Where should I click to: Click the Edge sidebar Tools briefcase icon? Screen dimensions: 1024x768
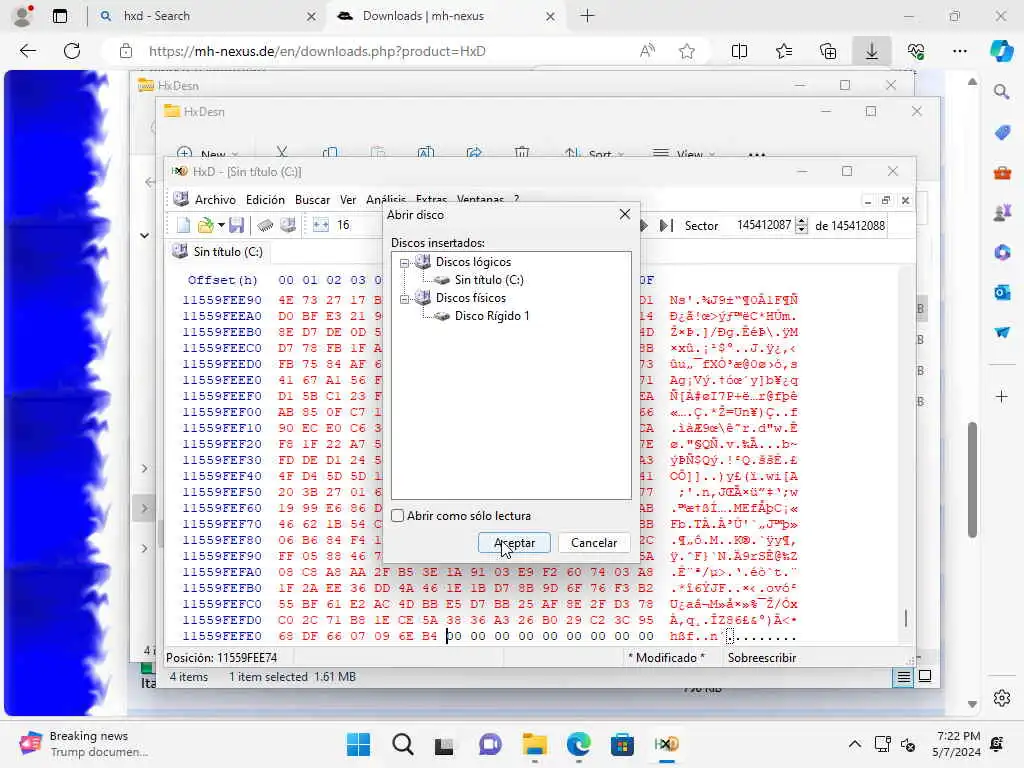[1002, 173]
